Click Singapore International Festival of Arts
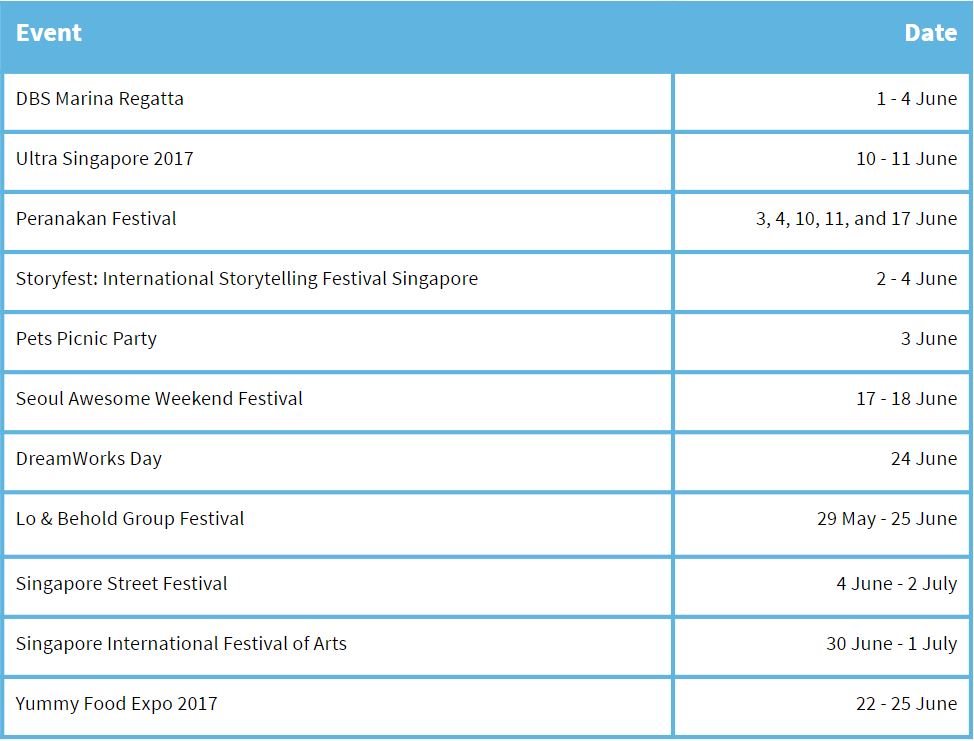This screenshot has width=974, height=741. [x=181, y=644]
